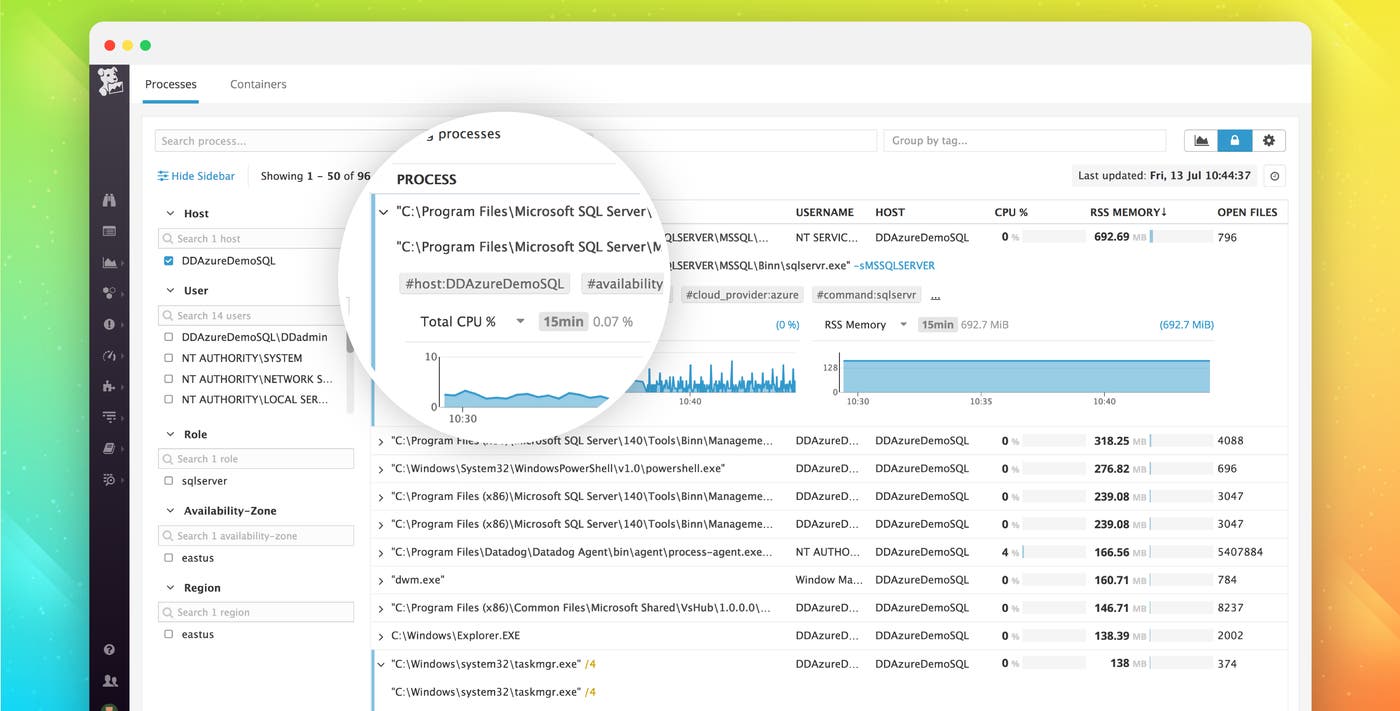Switch to the Containers tab

pyautogui.click(x=258, y=84)
